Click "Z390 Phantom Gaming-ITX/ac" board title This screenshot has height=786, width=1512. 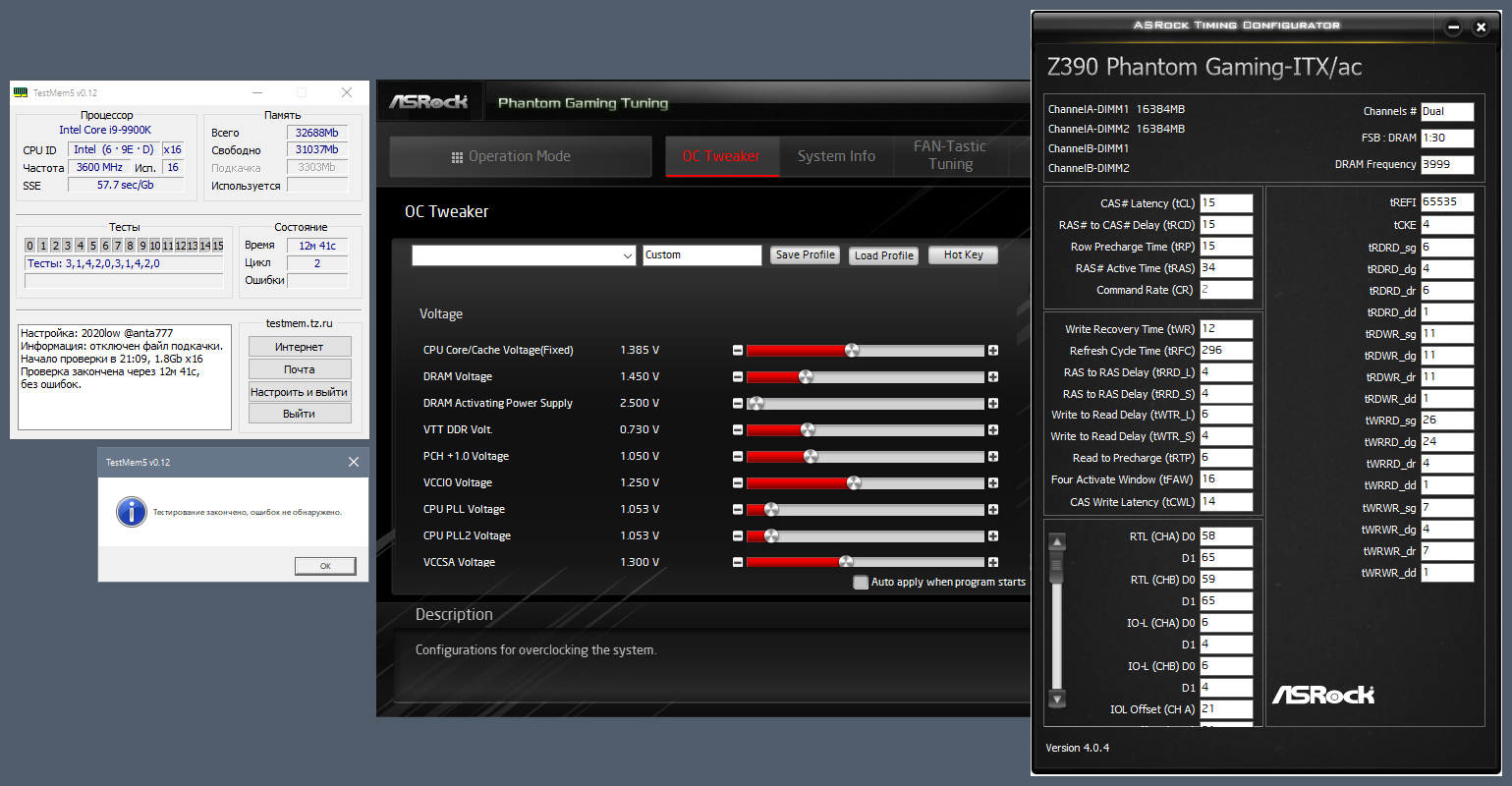[1204, 67]
